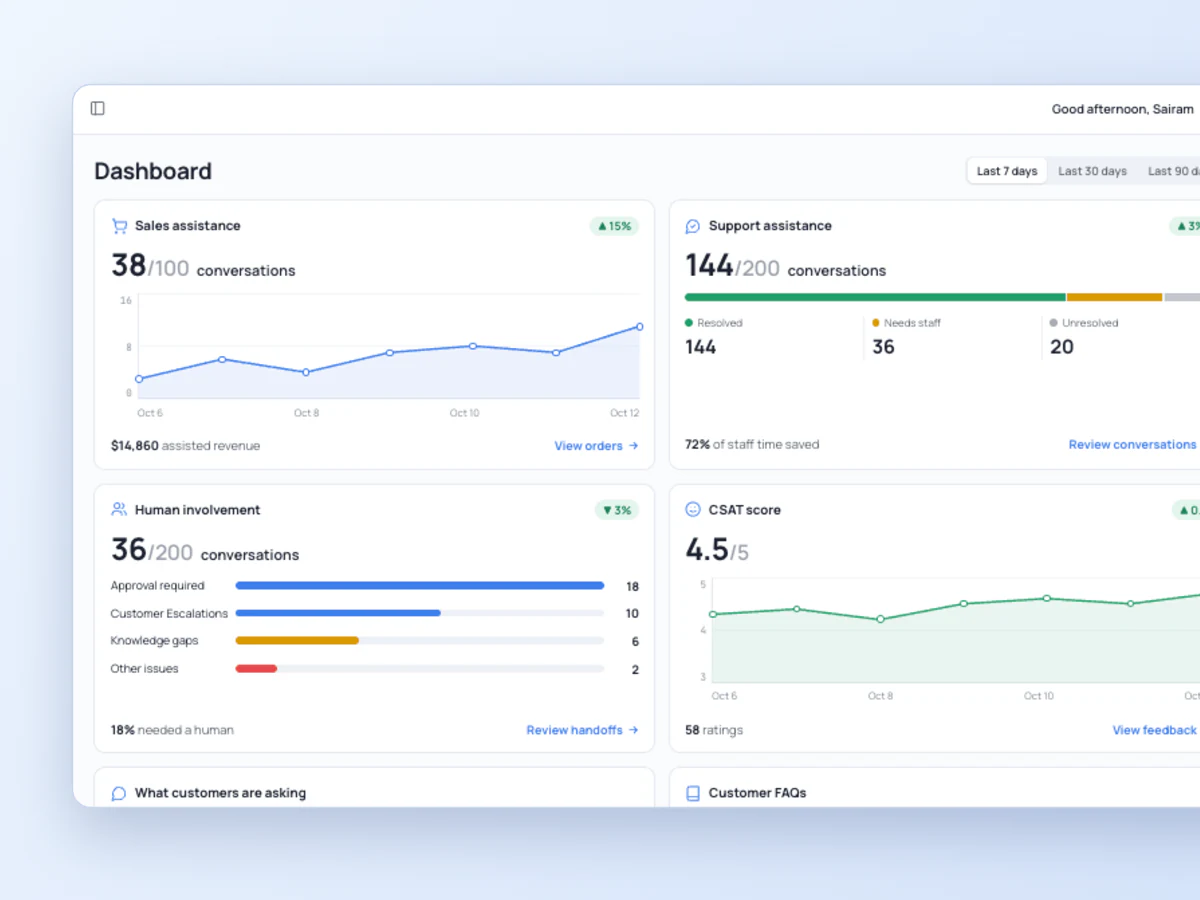This screenshot has height=900, width=1200.
Task: Click the Customer FAQs book icon
Action: 693,794
